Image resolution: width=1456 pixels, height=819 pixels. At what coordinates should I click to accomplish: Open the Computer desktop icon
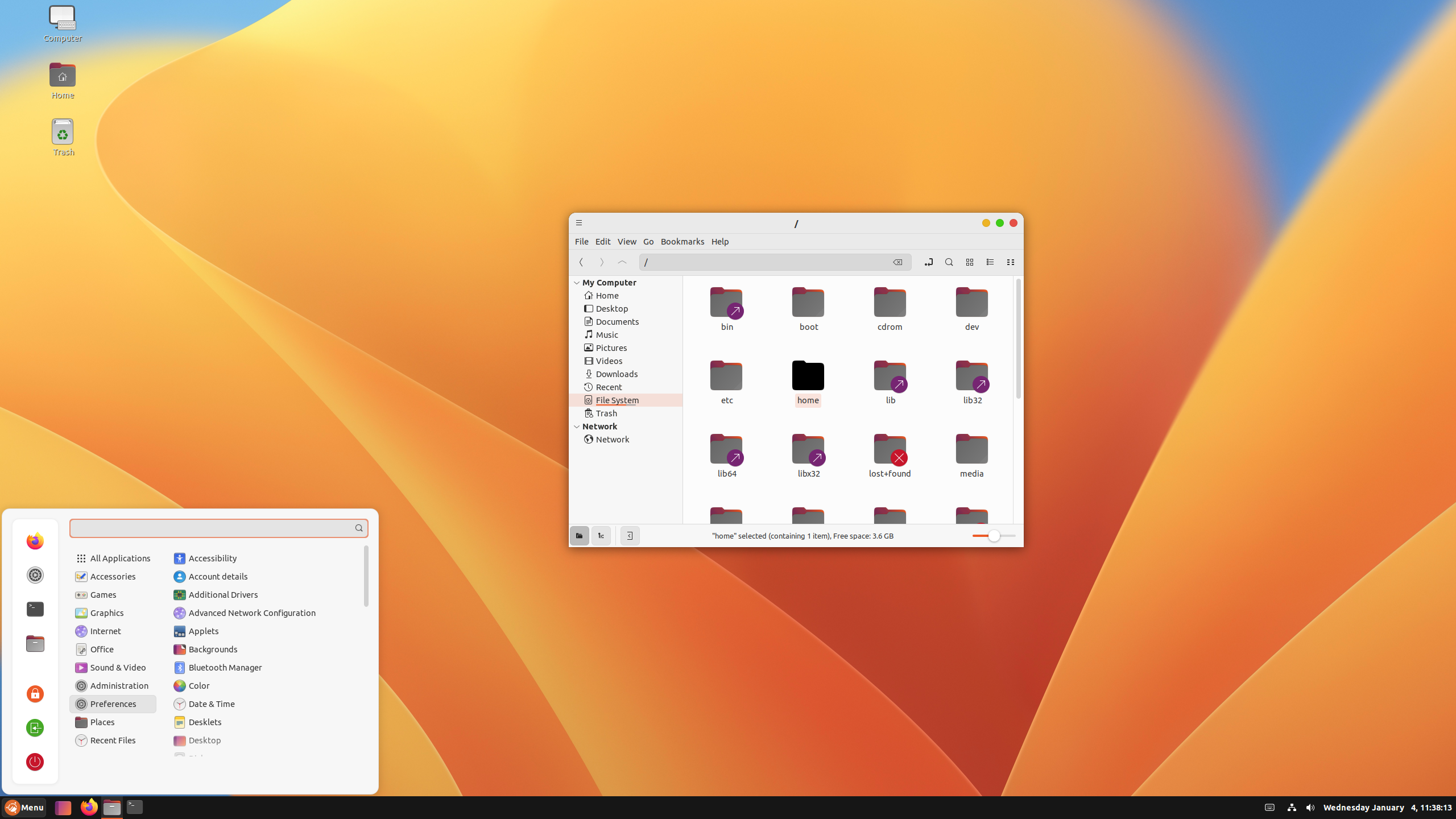[x=63, y=24]
